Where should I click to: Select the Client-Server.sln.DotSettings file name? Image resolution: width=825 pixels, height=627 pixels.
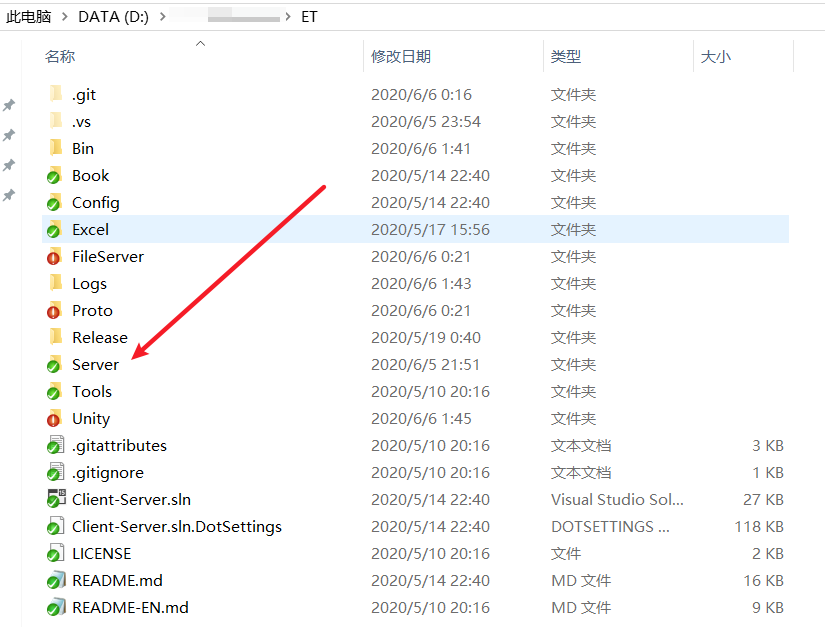(x=177, y=527)
